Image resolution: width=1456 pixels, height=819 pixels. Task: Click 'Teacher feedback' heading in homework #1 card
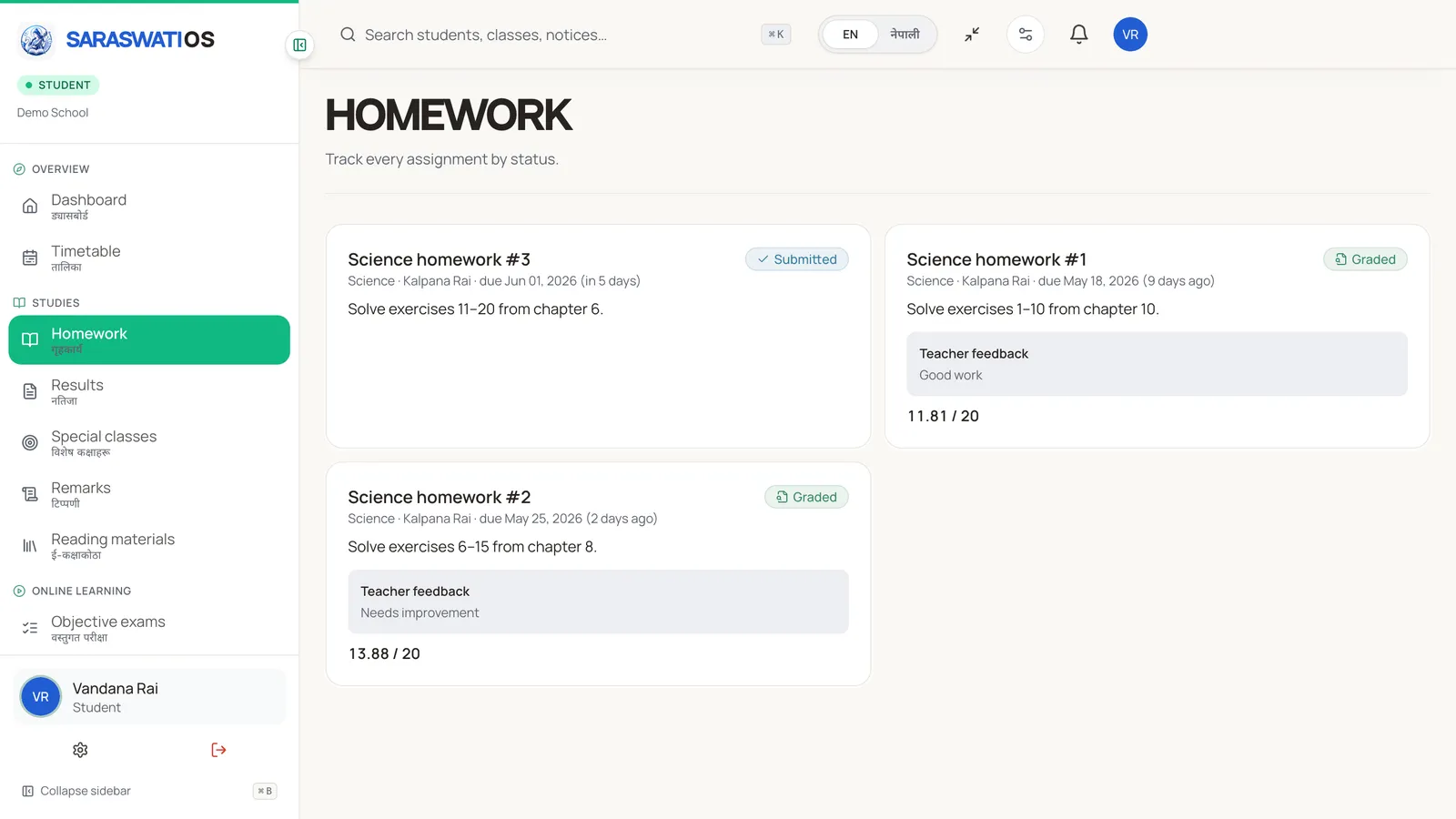[974, 354]
